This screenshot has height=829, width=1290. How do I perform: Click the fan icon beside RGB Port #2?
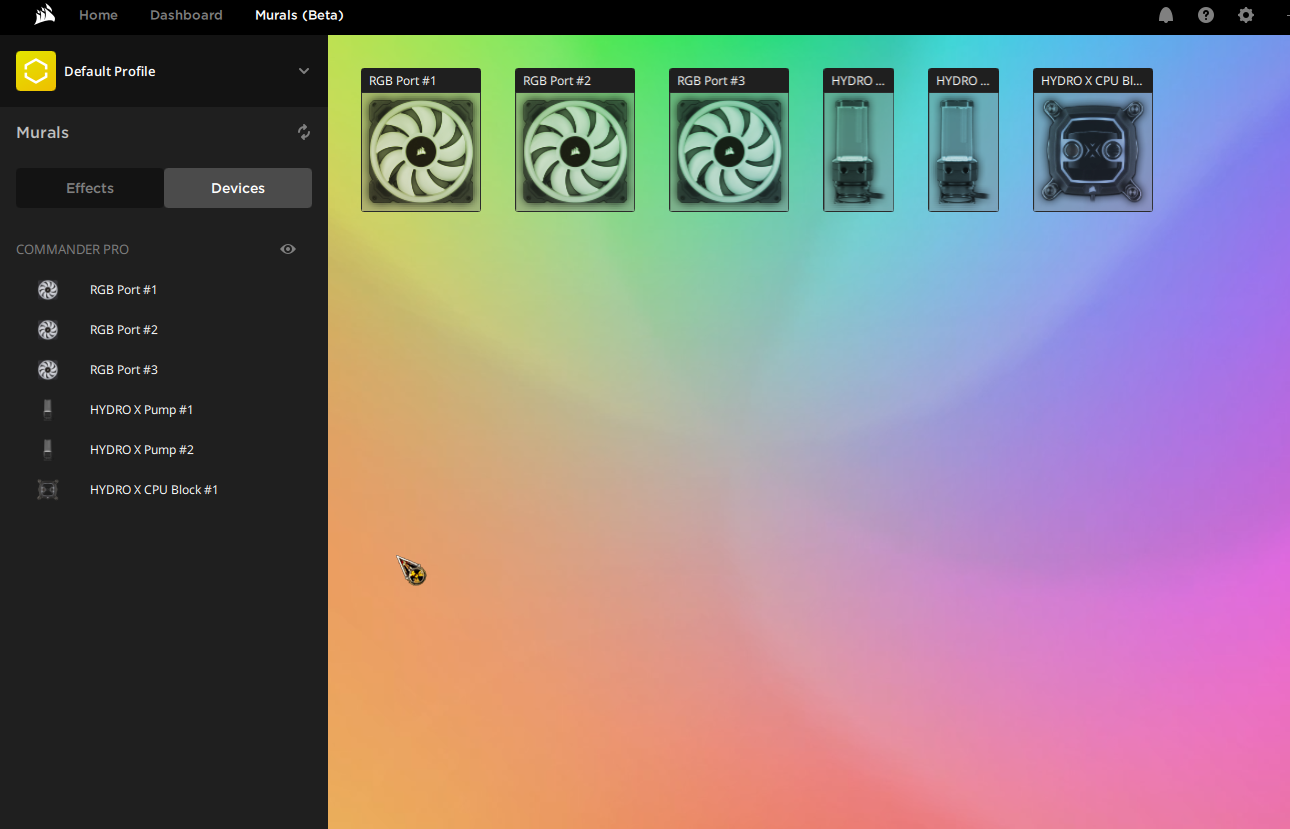click(47, 330)
